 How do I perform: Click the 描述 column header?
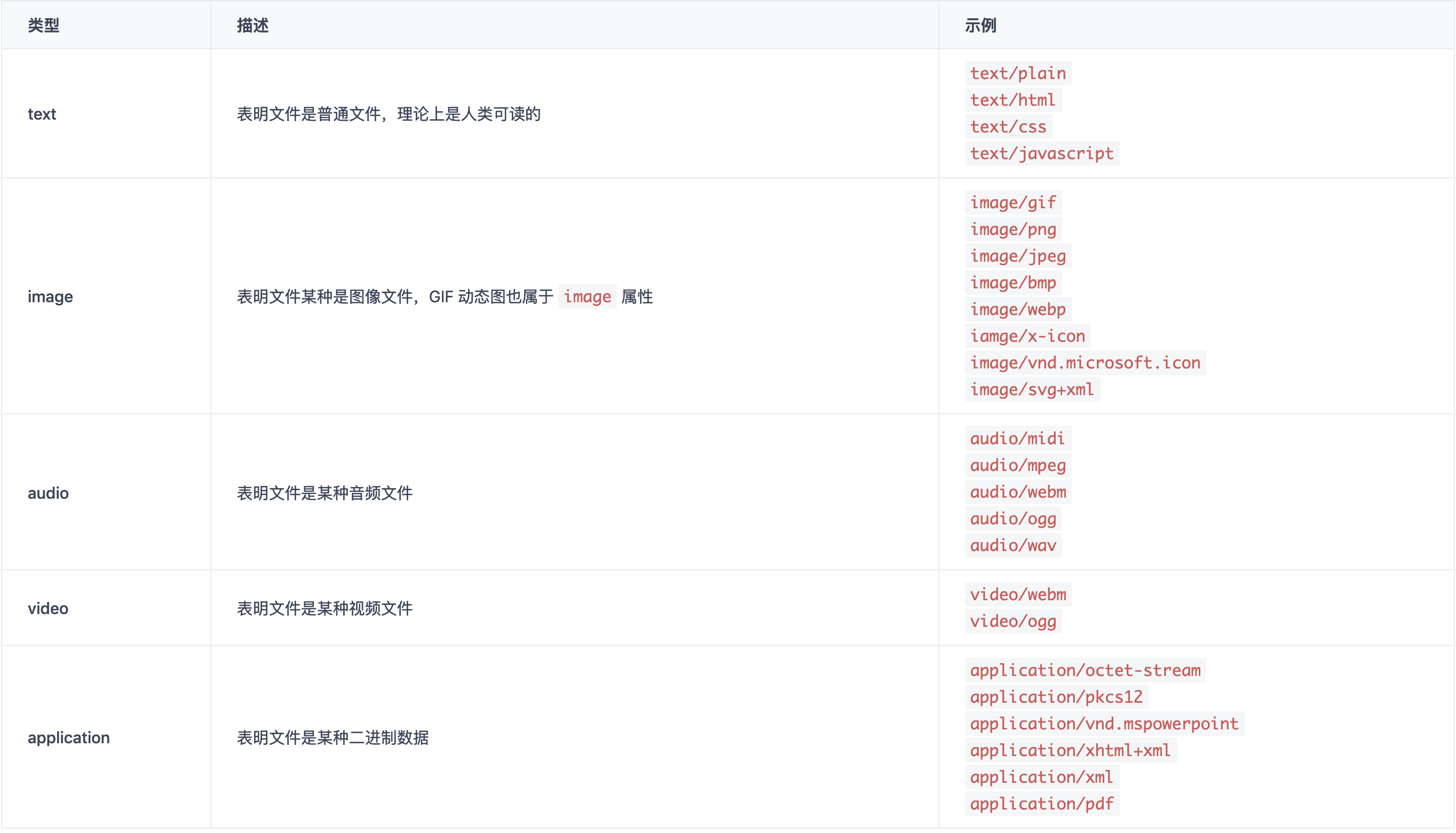[252, 25]
